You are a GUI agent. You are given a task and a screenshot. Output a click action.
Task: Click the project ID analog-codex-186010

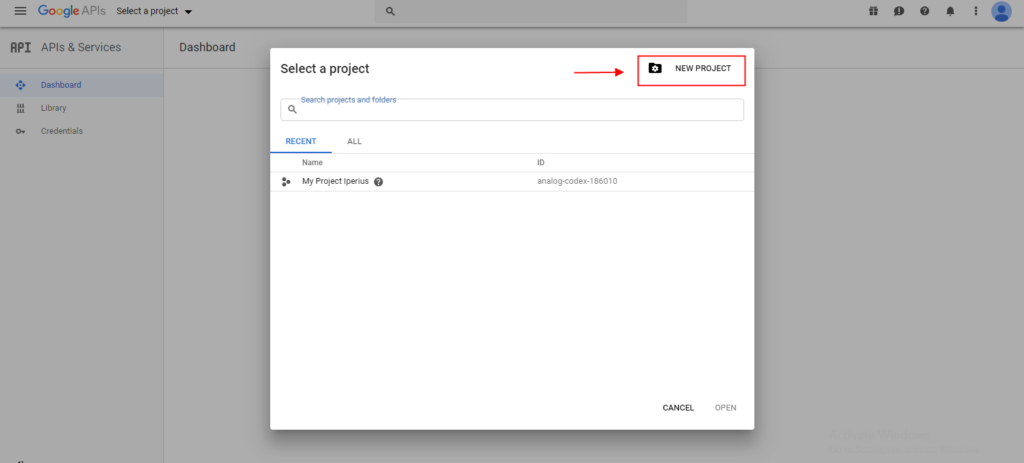pos(577,182)
